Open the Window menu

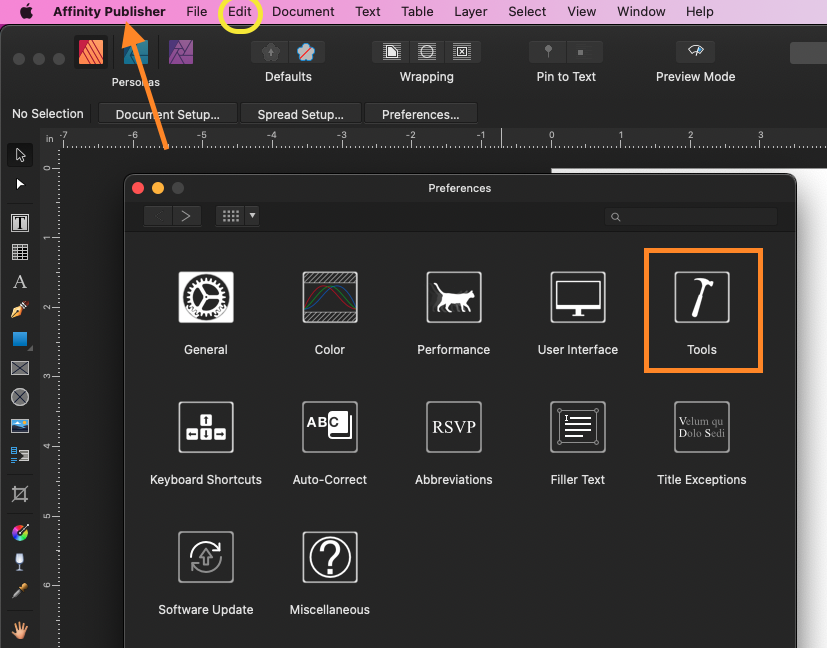coord(641,12)
